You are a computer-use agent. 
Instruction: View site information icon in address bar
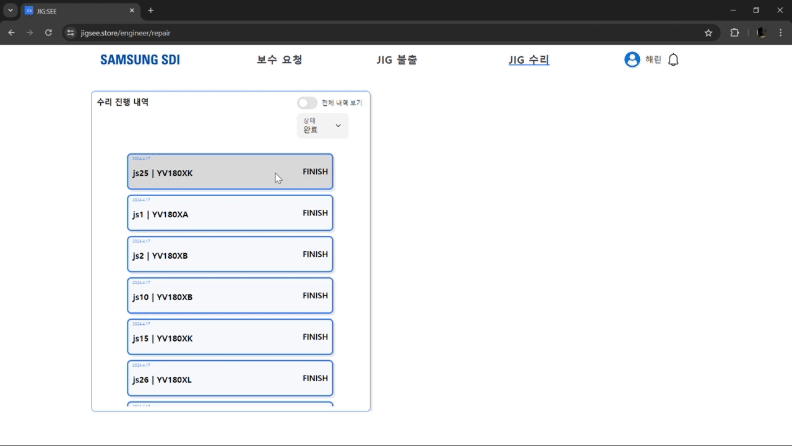click(70, 32)
